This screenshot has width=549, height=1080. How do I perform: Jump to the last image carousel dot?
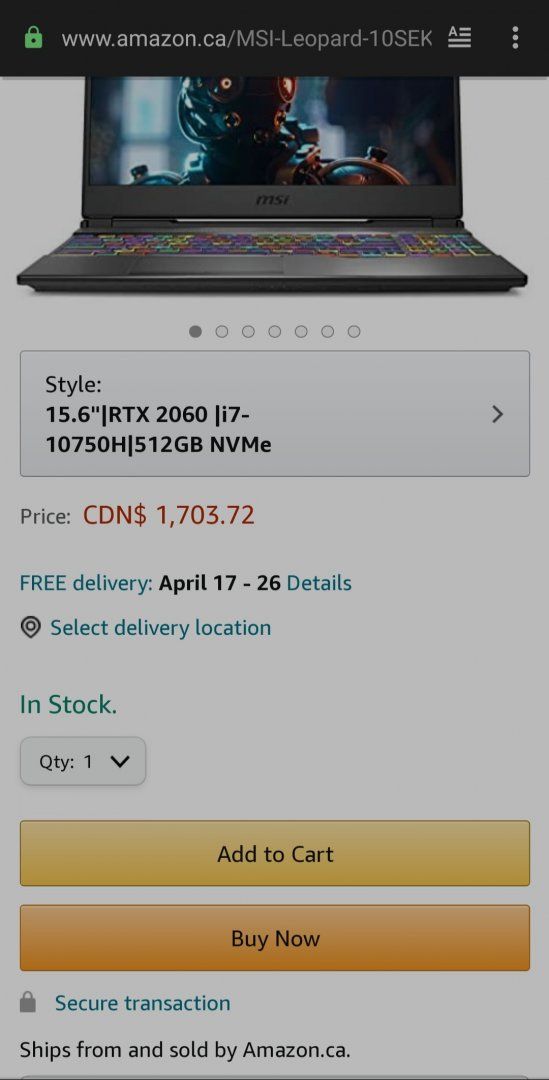(354, 332)
